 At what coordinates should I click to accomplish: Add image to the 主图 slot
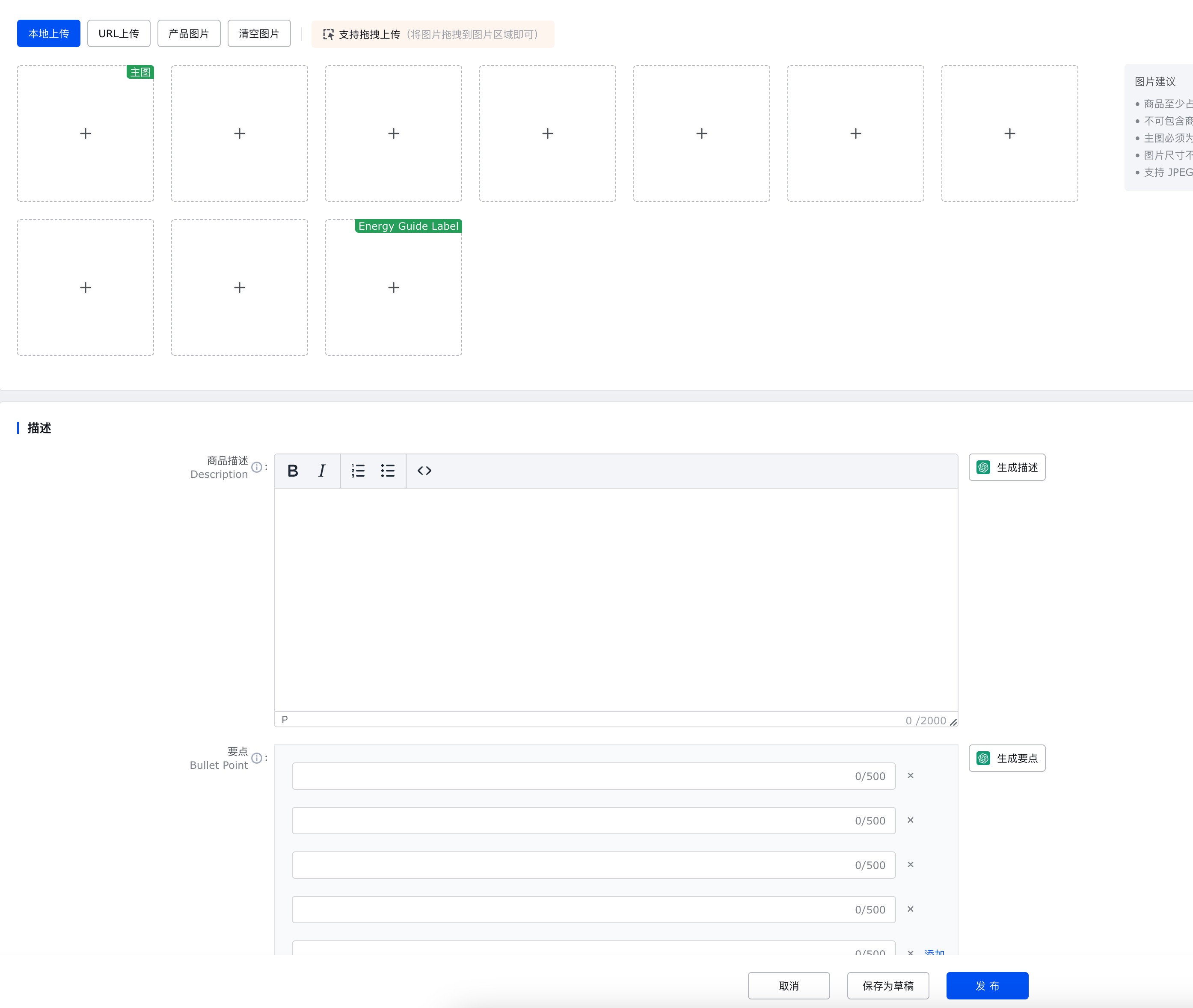(86, 134)
